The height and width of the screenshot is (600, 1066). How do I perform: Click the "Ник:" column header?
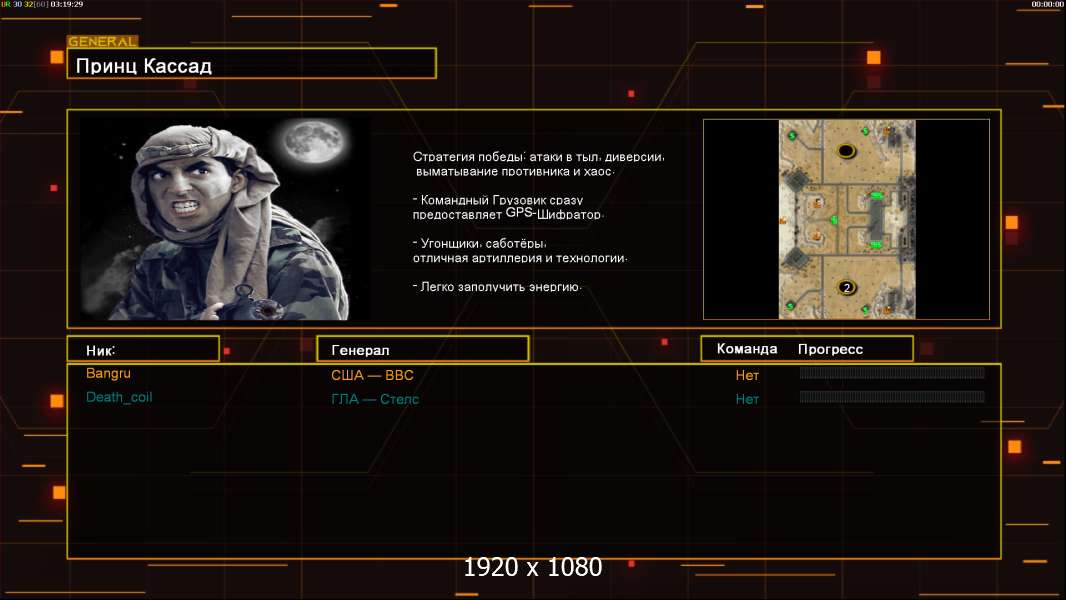(143, 349)
